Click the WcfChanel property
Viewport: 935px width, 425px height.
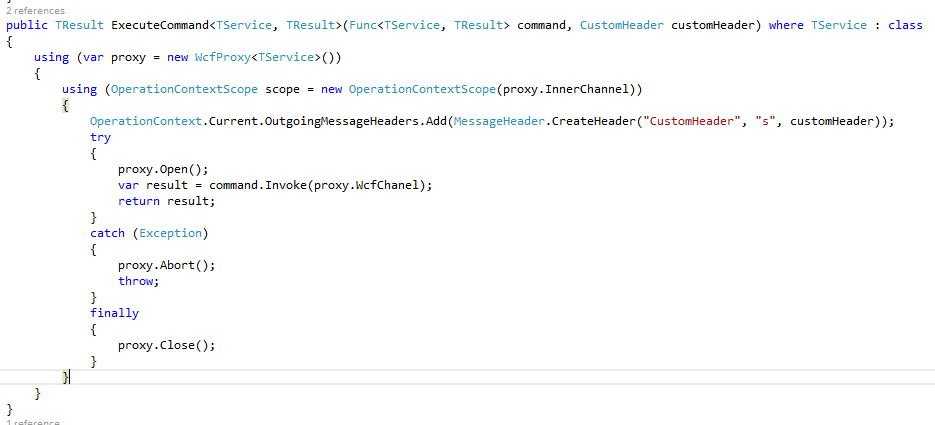pos(390,185)
